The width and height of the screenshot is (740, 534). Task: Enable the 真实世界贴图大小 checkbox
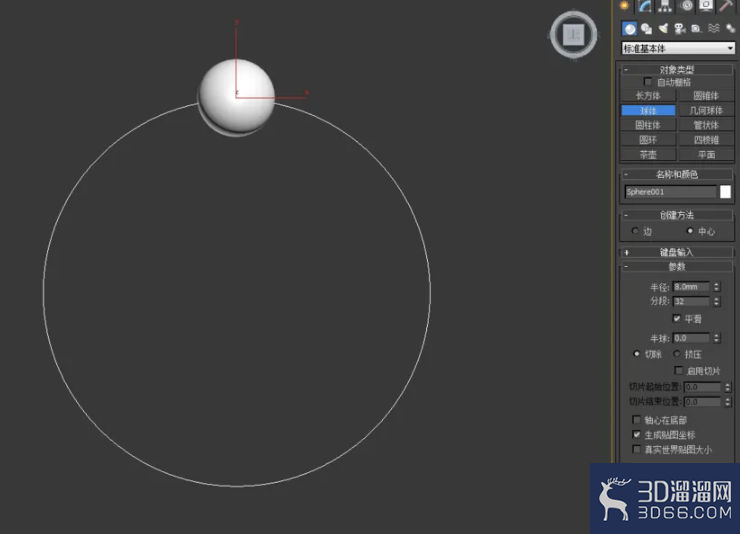point(636,449)
